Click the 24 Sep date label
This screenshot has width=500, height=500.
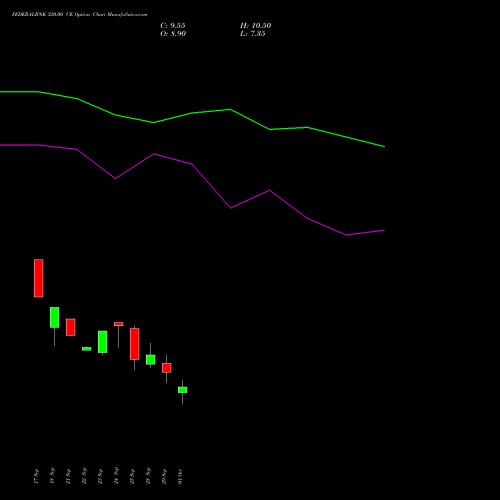116,476
